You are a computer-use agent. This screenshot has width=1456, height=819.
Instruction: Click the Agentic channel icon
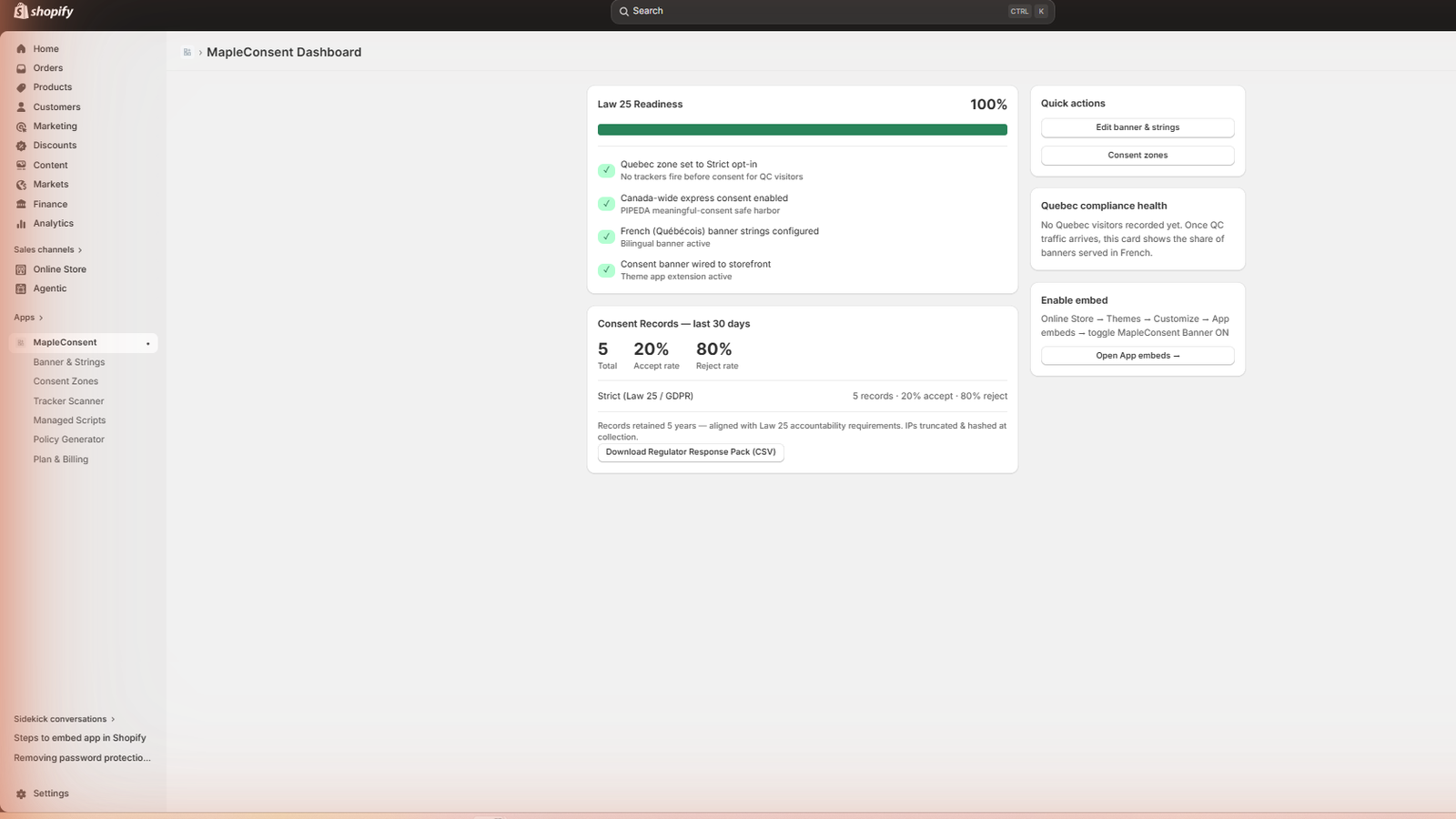tap(21, 288)
